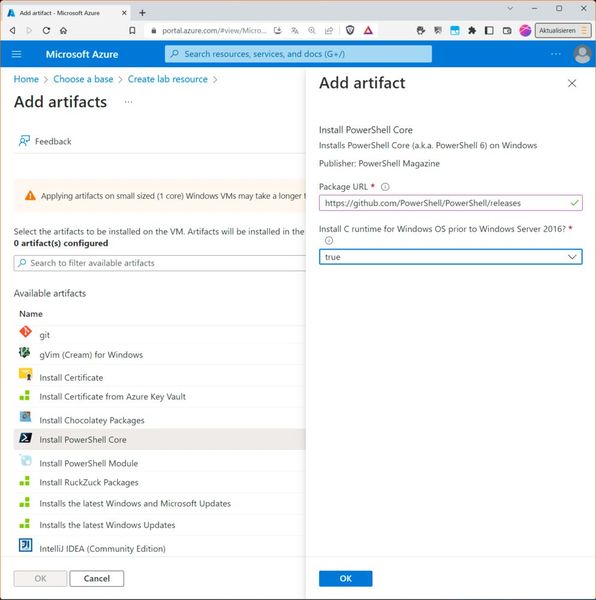This screenshot has height=600, width=596.
Task: Click Cancel on Add artifacts
Action: tap(97, 578)
